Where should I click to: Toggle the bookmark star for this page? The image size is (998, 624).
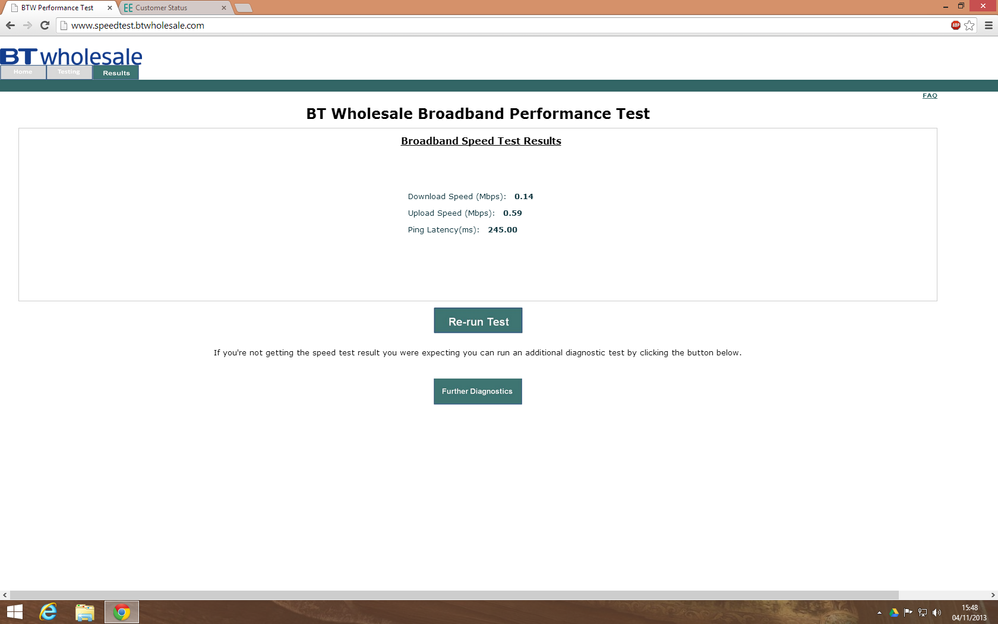[x=969, y=25]
